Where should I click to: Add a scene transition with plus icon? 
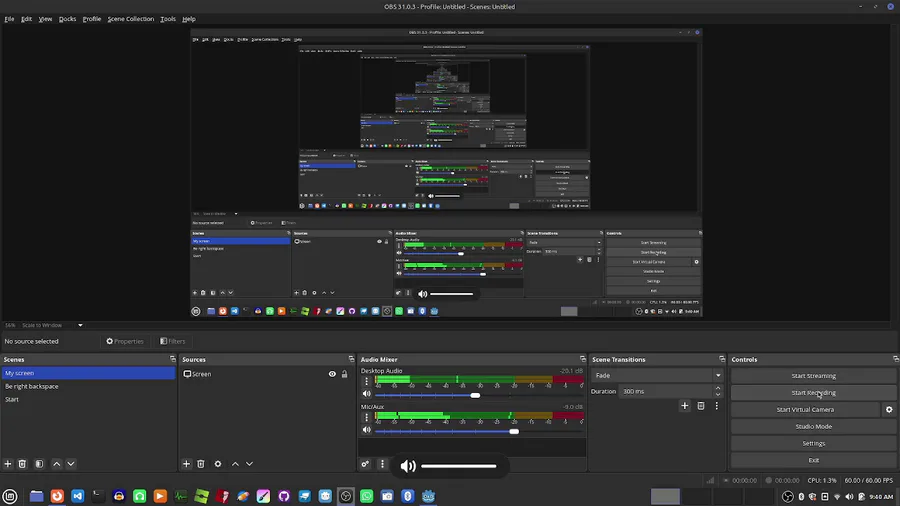click(x=684, y=406)
